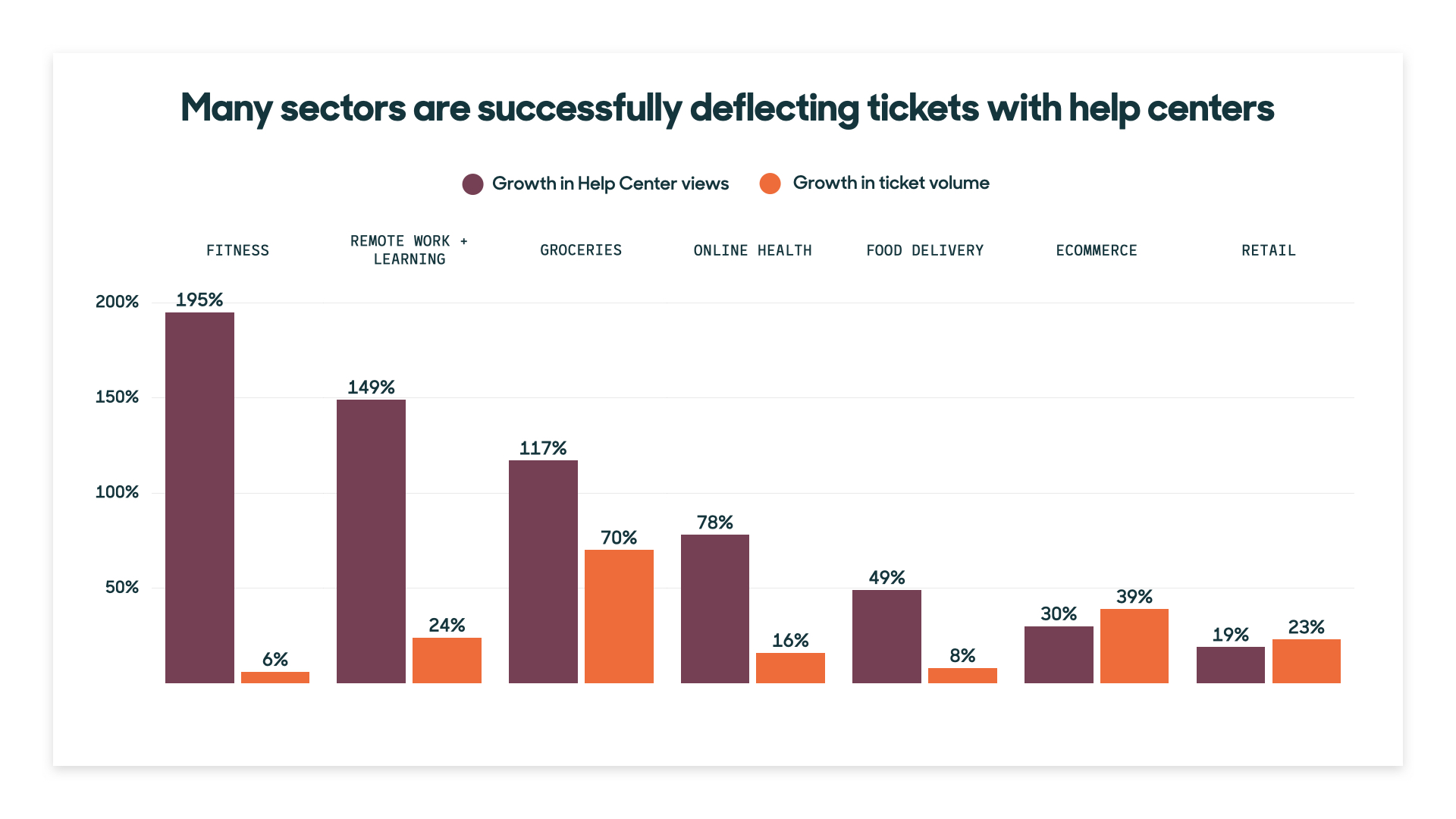Select the FITNESS category label
Image resolution: width=1456 pixels, height=819 pixels.
[237, 250]
